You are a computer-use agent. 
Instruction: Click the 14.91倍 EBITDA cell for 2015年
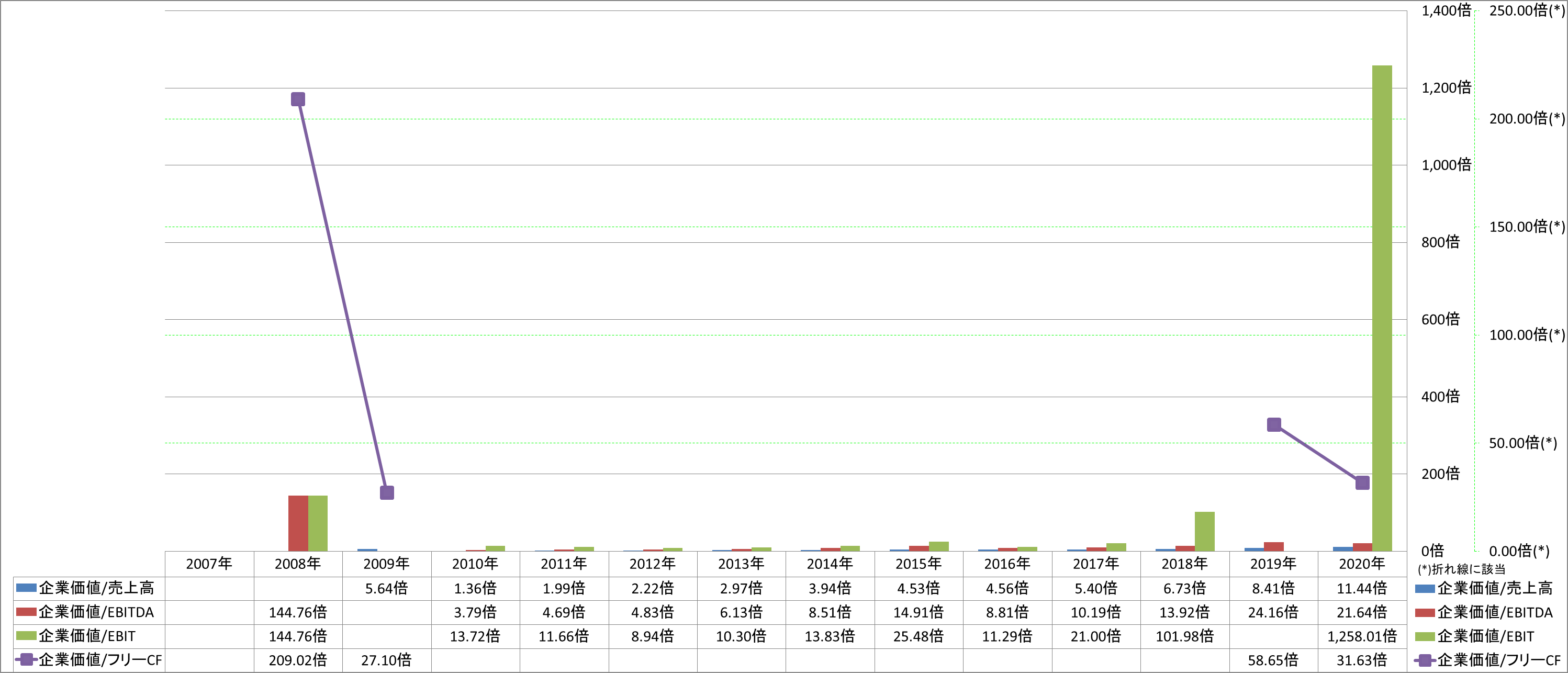pyautogui.click(x=919, y=612)
